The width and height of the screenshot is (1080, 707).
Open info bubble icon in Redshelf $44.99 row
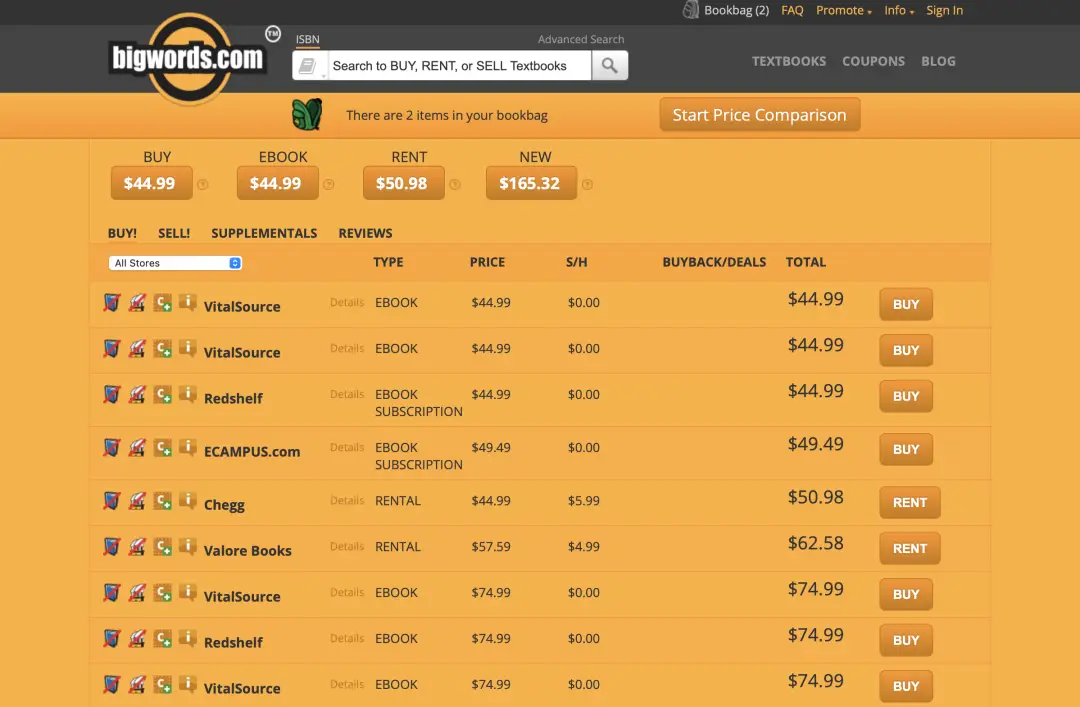[x=187, y=394]
